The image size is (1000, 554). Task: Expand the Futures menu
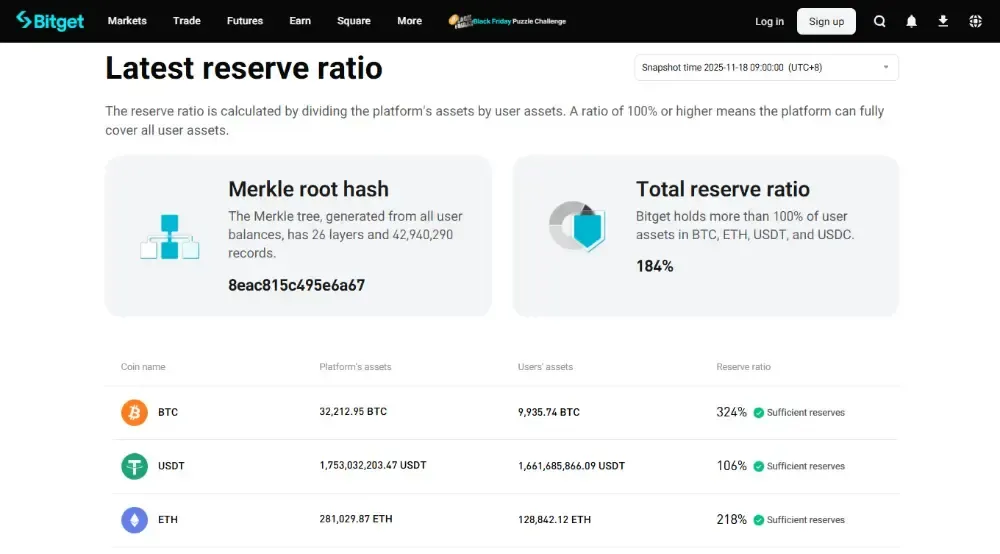click(x=245, y=21)
